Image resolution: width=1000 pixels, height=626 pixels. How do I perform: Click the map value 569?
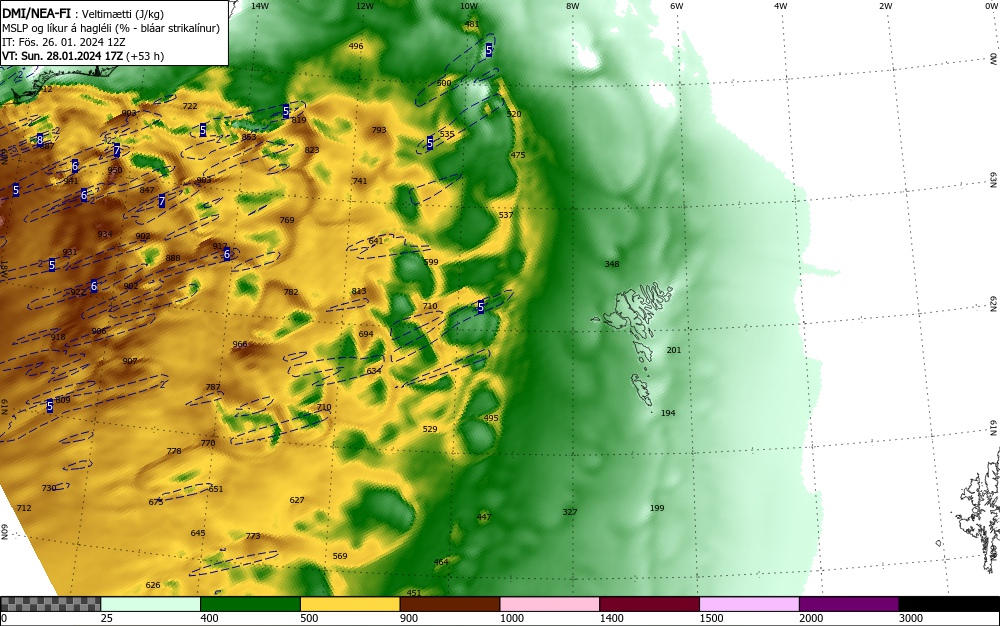tap(340, 556)
